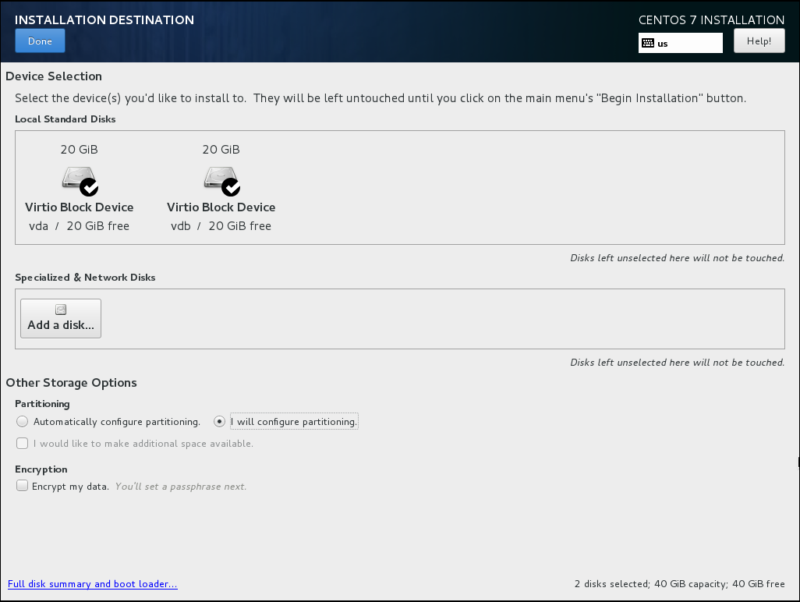Click the "2 disks selected" status text
The image size is (800, 602).
pos(609,584)
